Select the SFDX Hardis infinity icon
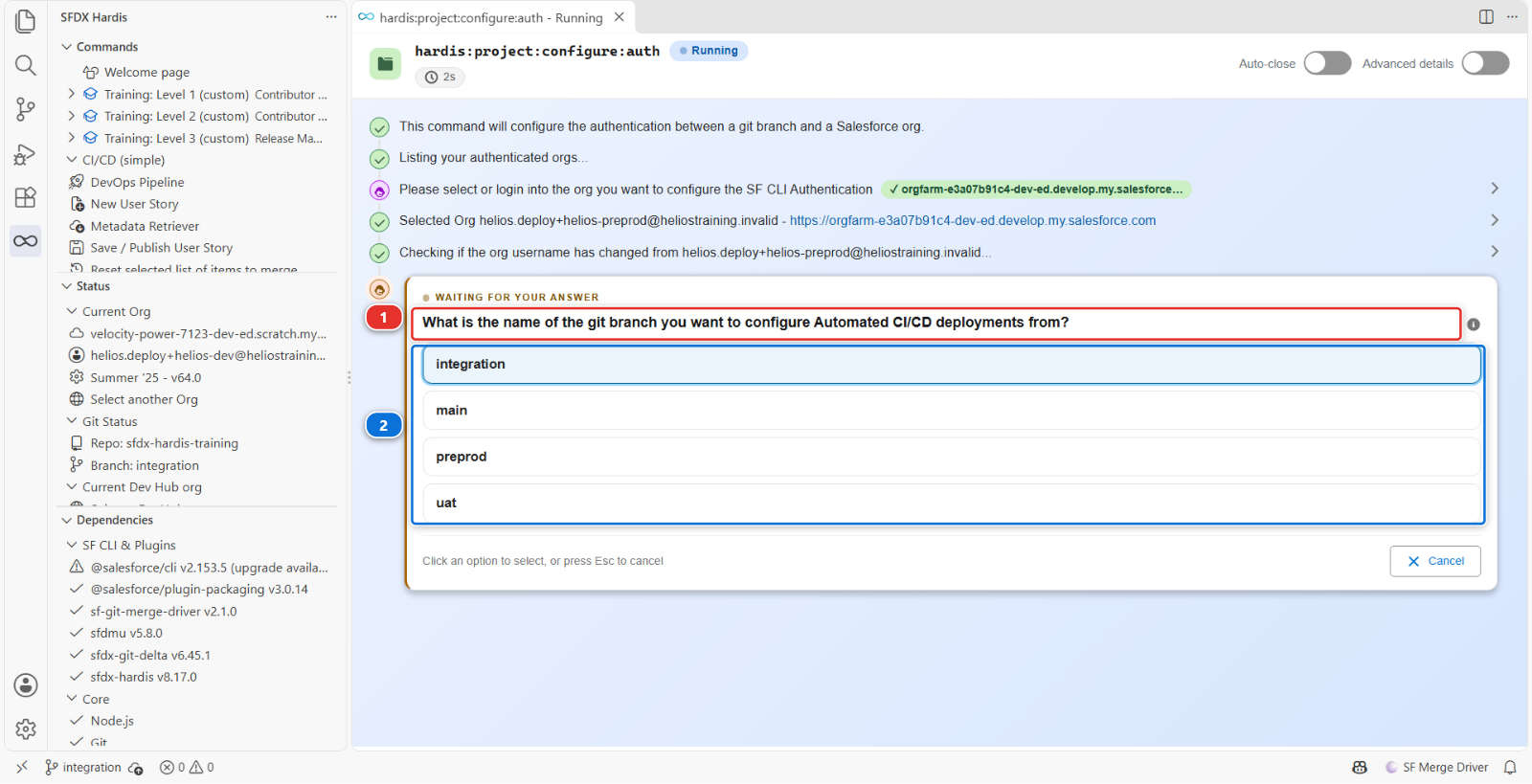 (x=26, y=240)
